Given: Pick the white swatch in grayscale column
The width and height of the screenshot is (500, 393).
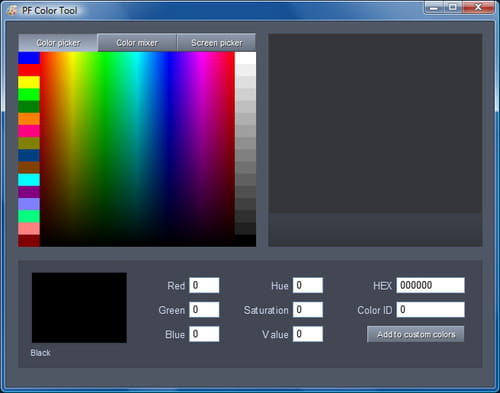Looking at the screenshot, I should [245, 58].
